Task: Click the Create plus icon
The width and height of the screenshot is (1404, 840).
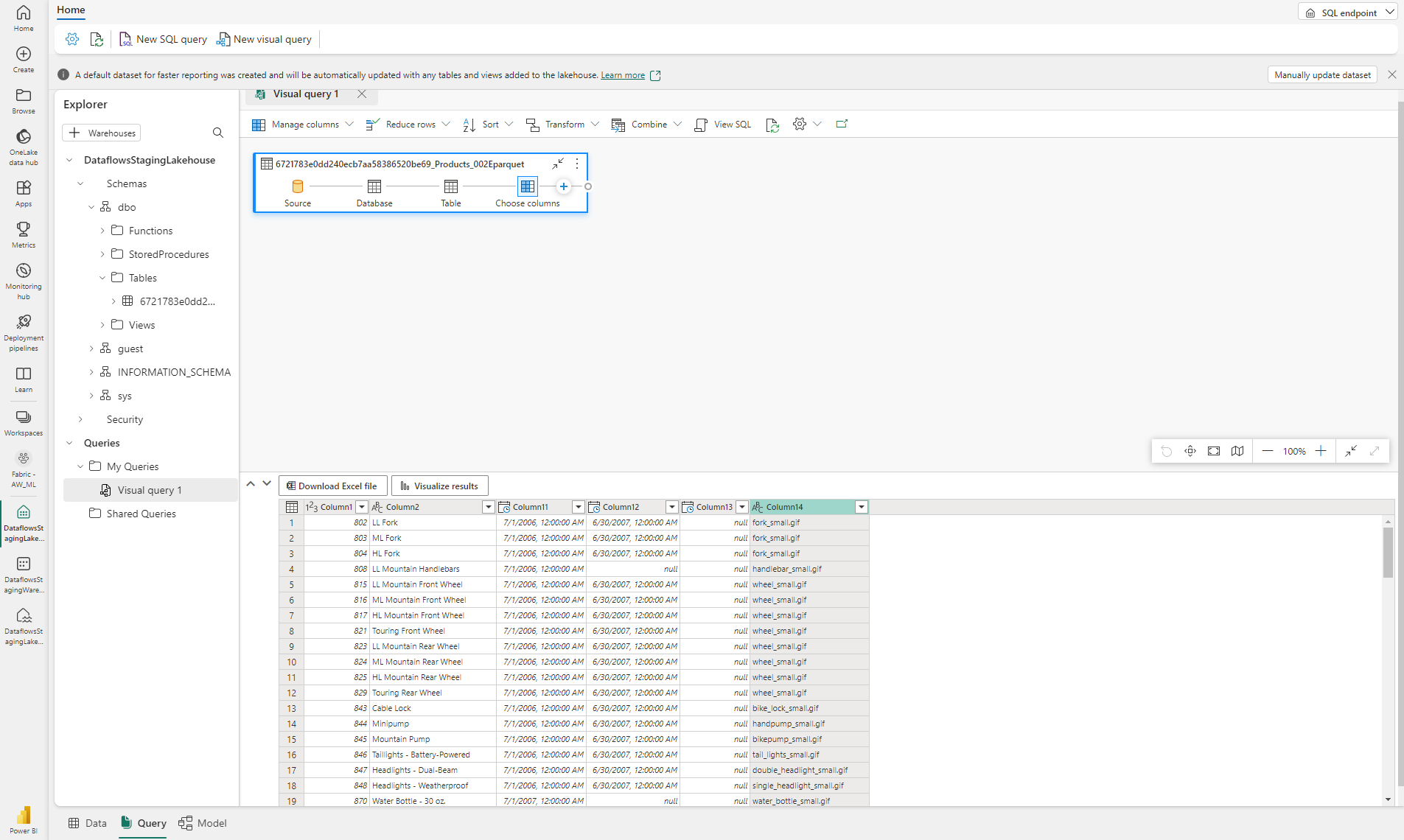Action: tap(24, 60)
